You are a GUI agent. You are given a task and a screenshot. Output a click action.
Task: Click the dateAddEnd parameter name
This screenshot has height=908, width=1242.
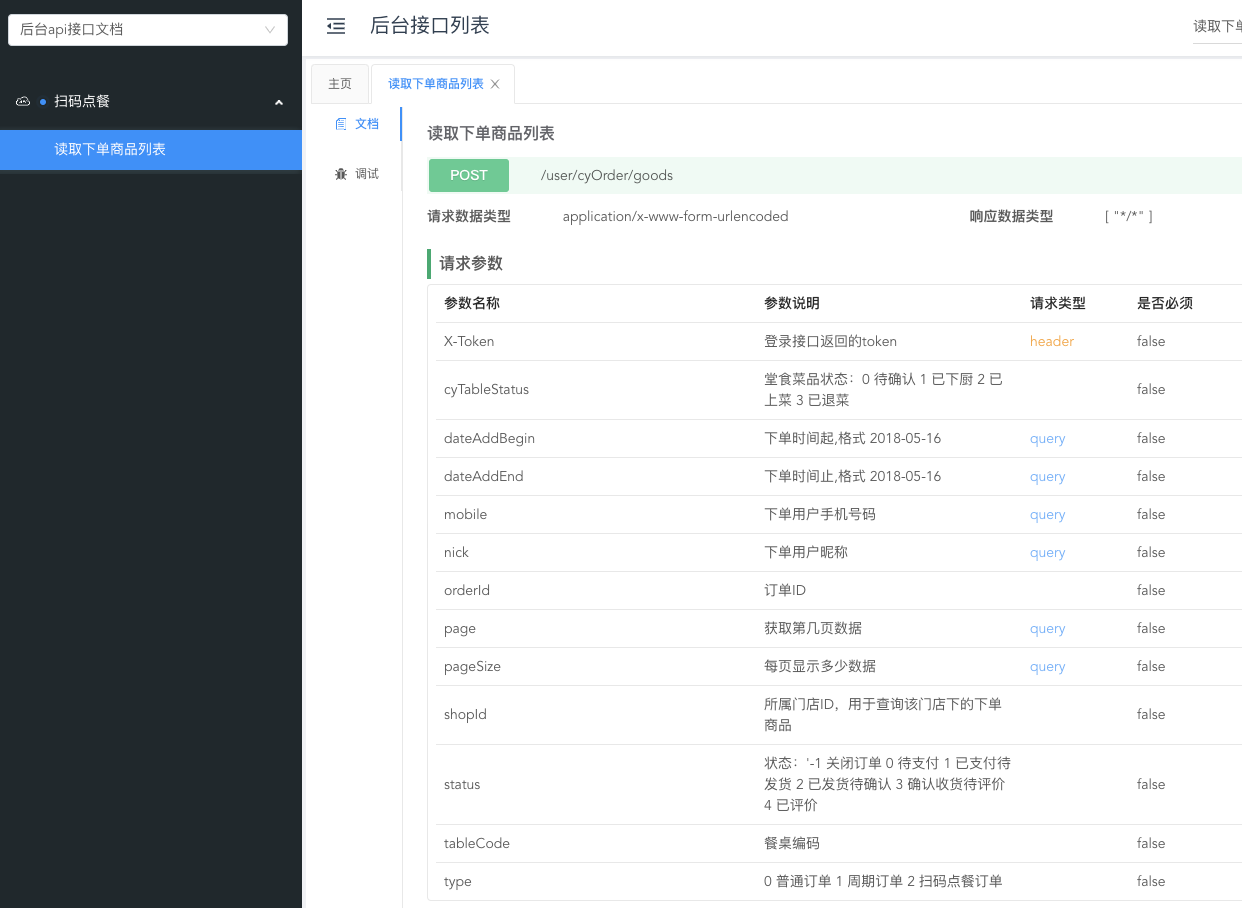(x=484, y=477)
